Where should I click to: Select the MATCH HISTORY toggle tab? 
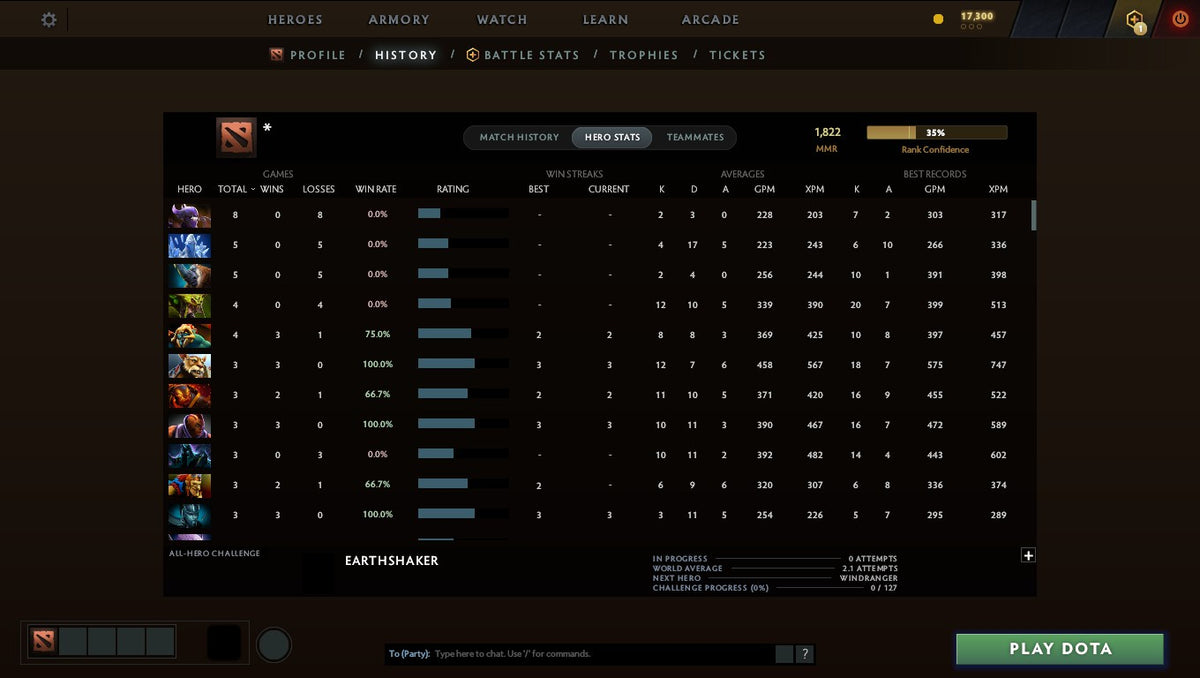click(519, 137)
